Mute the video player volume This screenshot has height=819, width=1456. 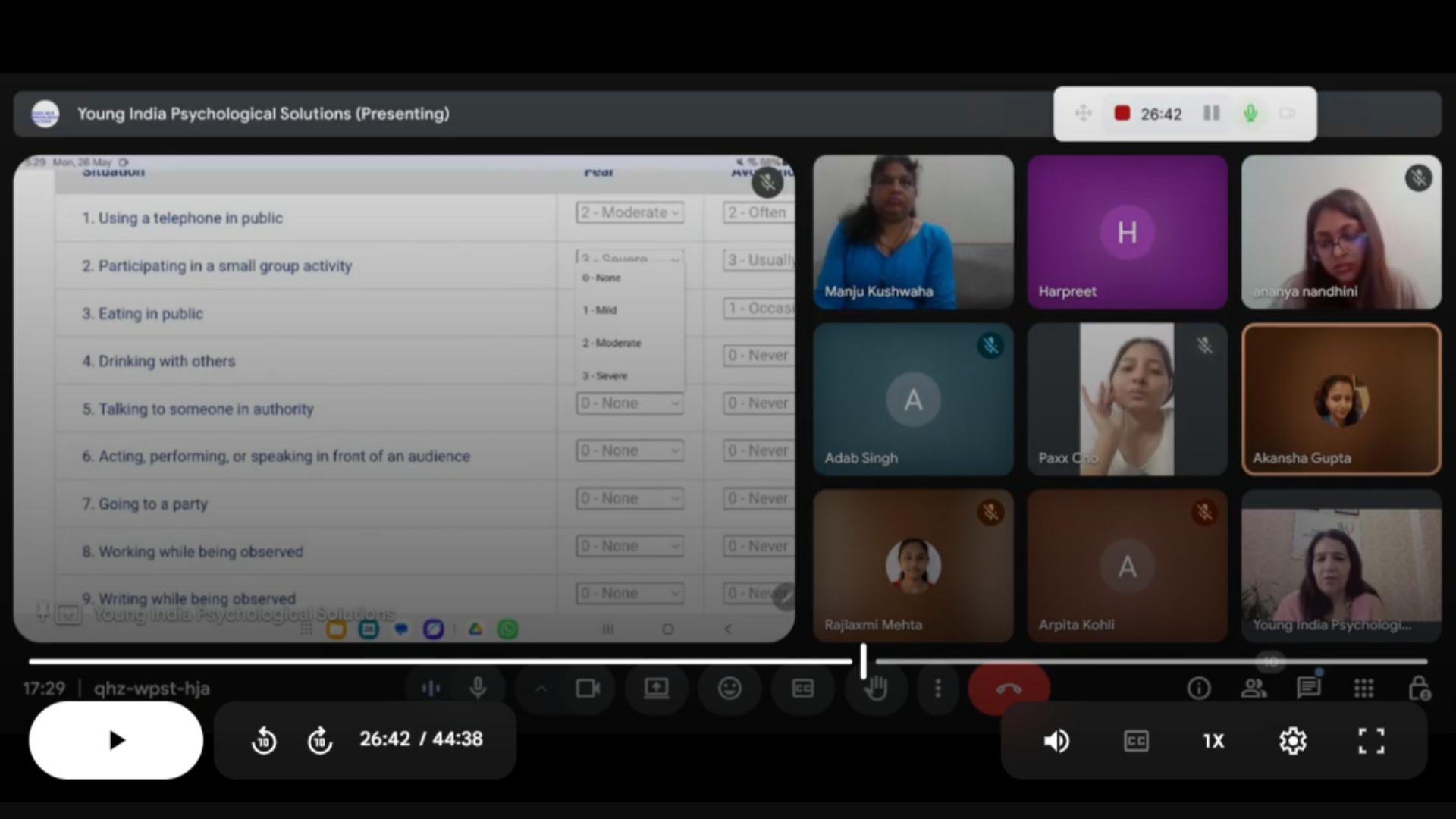pos(1056,740)
